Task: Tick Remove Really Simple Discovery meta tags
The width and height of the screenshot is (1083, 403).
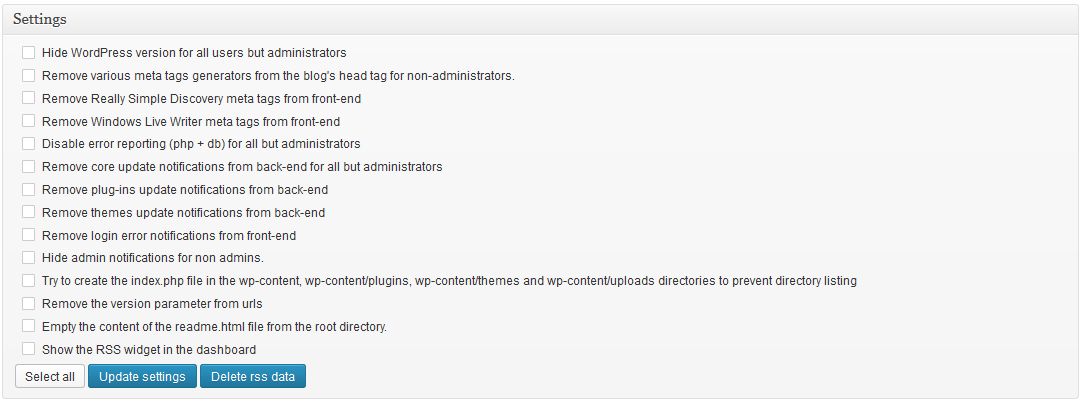Action: 28,98
